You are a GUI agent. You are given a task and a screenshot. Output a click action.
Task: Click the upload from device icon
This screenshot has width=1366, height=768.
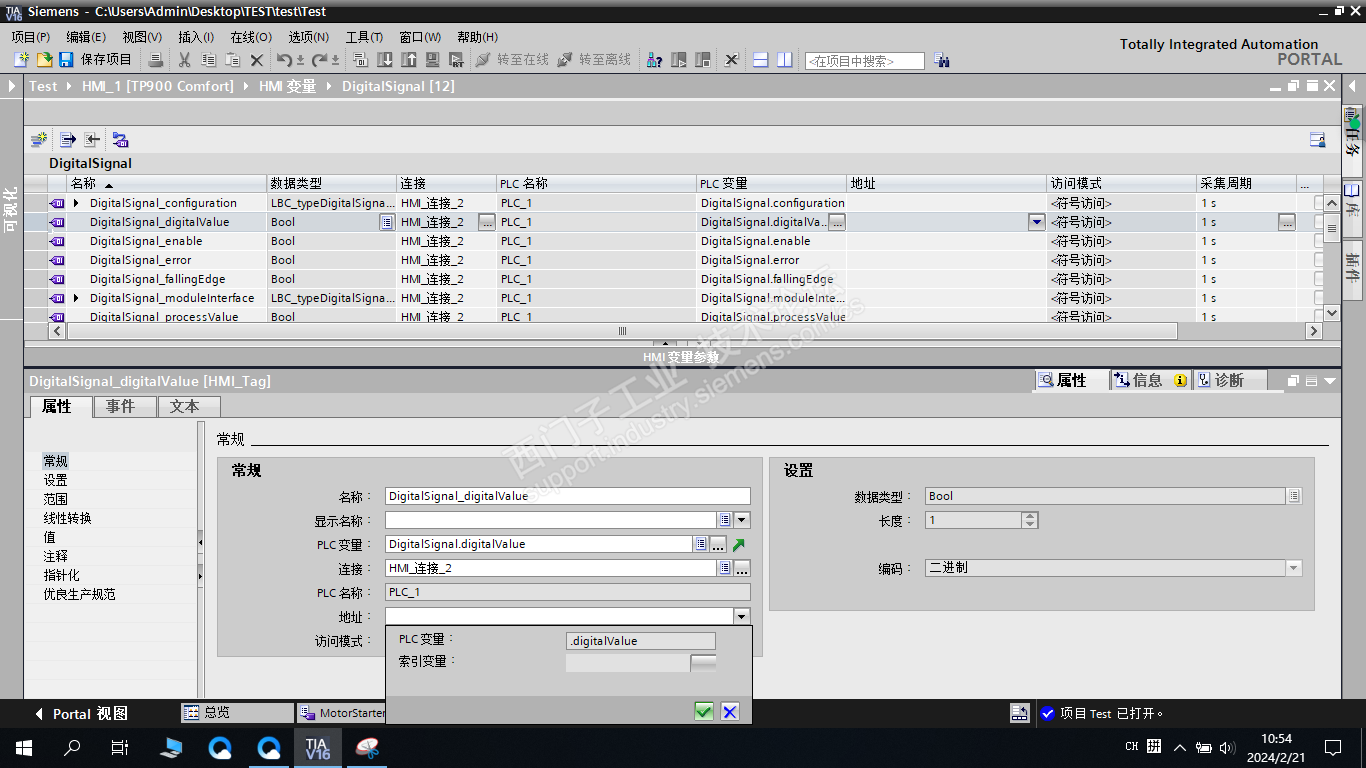(x=409, y=60)
